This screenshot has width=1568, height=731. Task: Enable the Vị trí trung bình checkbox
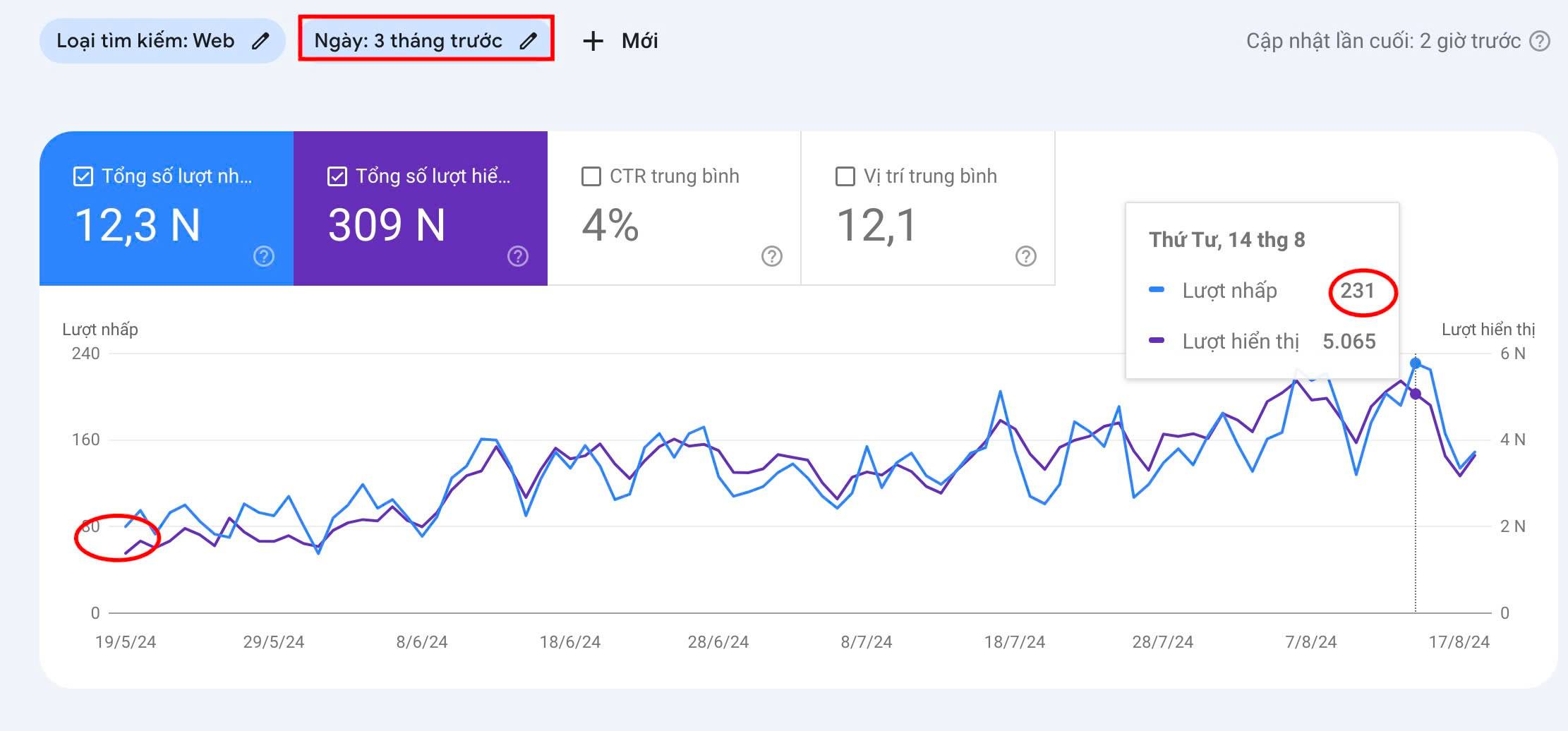pos(845,176)
